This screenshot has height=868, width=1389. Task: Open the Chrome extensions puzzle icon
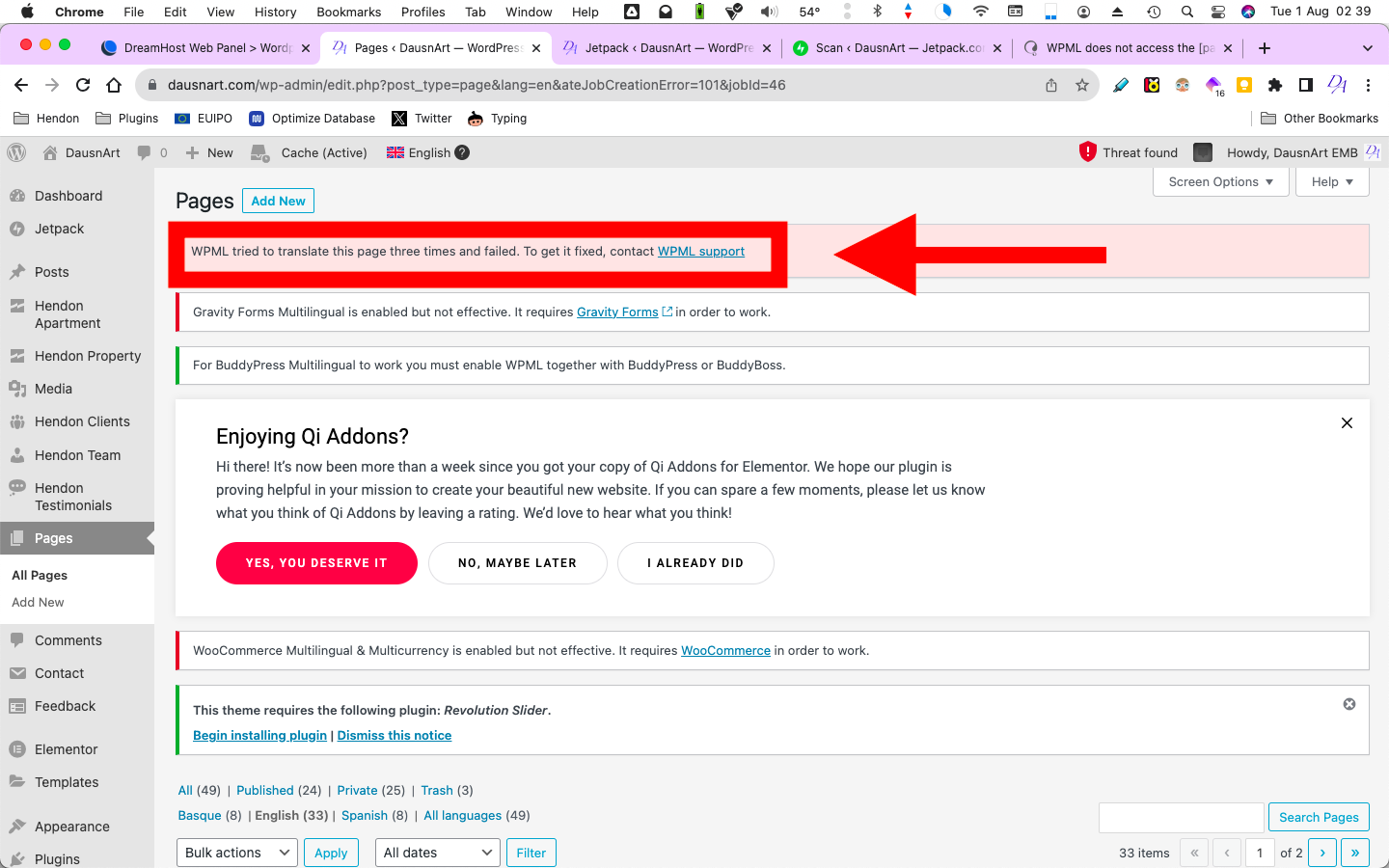tap(1275, 85)
